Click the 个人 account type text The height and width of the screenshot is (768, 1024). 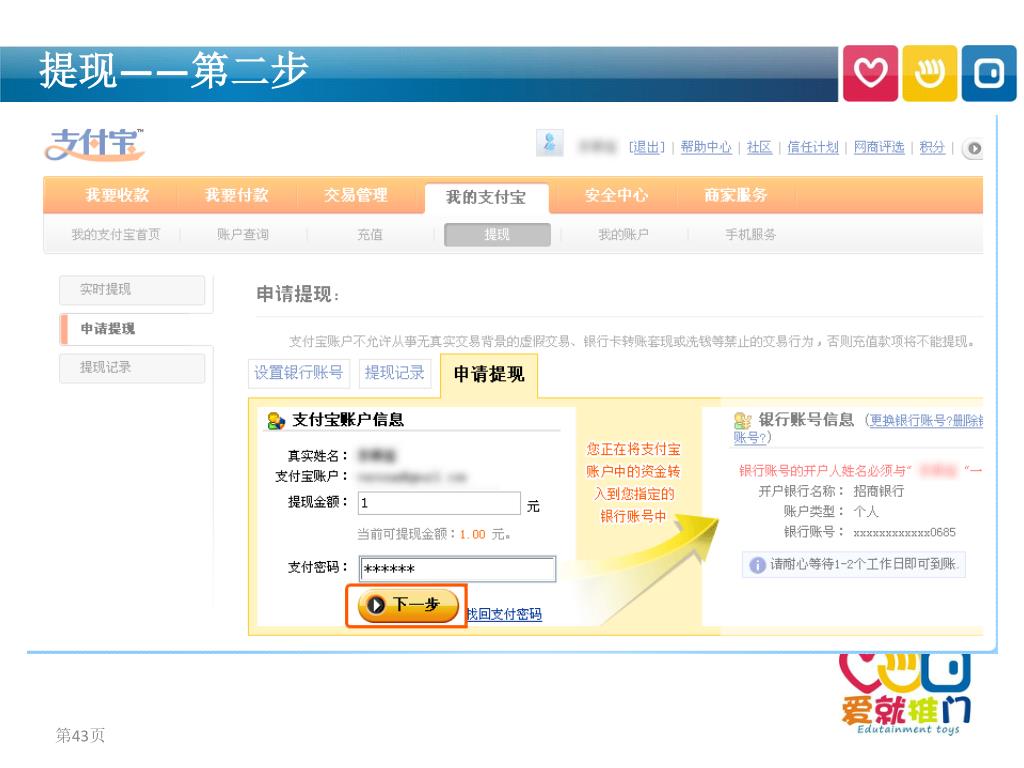[866, 512]
